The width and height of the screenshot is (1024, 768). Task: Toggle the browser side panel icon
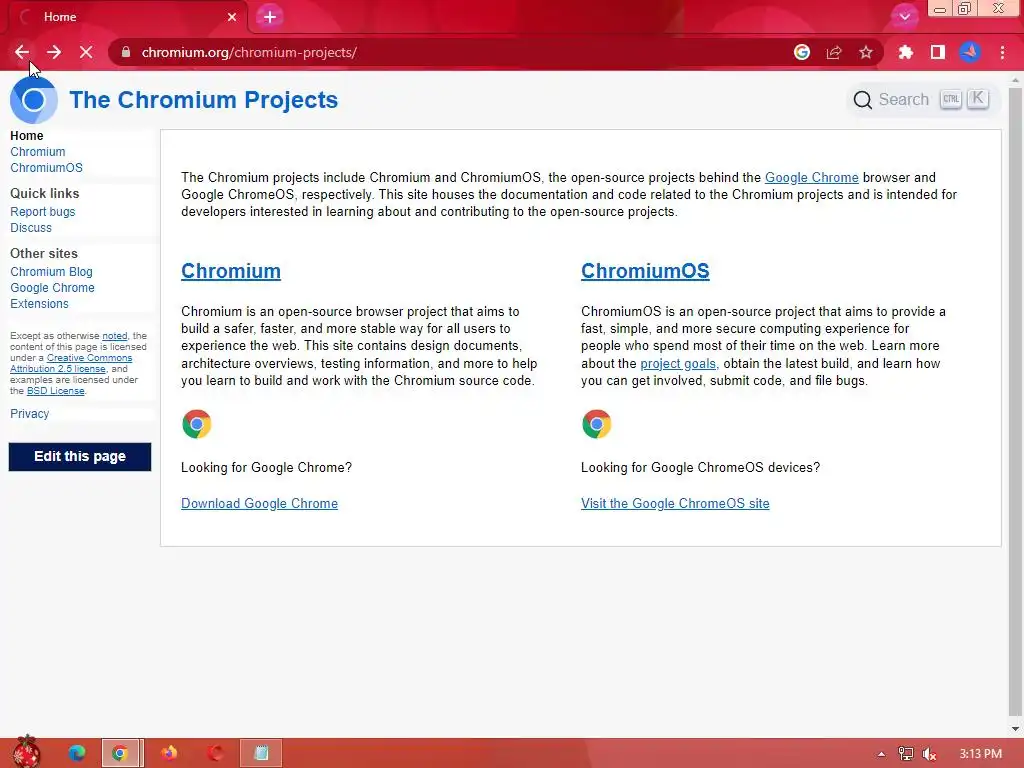pyautogui.click(x=938, y=52)
